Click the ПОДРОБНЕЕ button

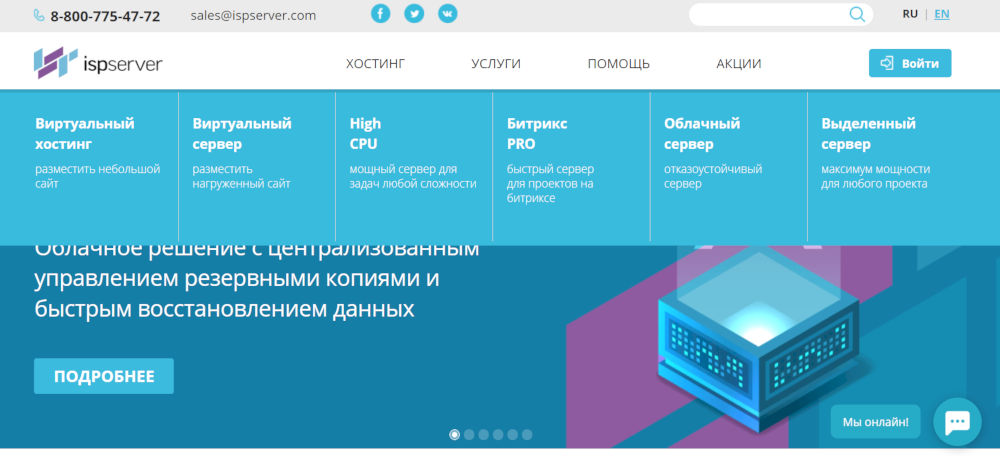click(104, 376)
